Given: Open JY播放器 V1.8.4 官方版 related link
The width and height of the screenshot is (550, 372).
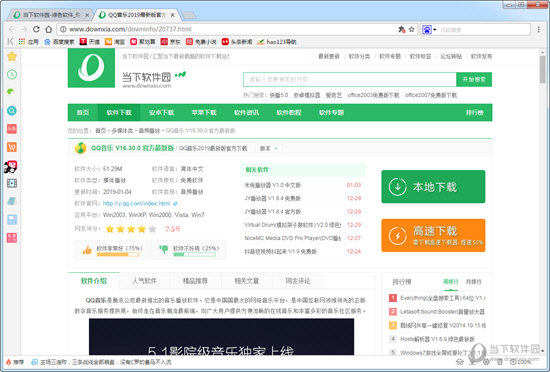Looking at the screenshot, I should (273, 212).
